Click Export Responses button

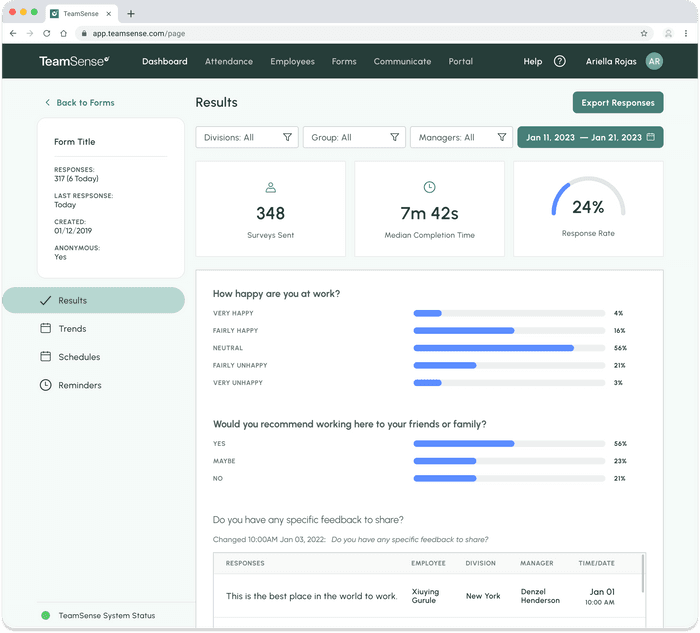pos(618,103)
